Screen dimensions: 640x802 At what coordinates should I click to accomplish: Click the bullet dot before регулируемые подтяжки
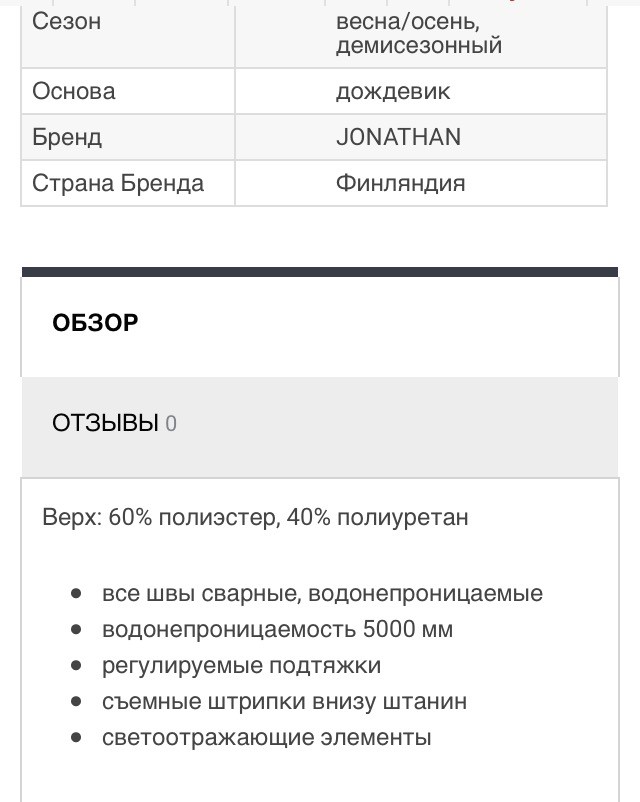point(76,665)
